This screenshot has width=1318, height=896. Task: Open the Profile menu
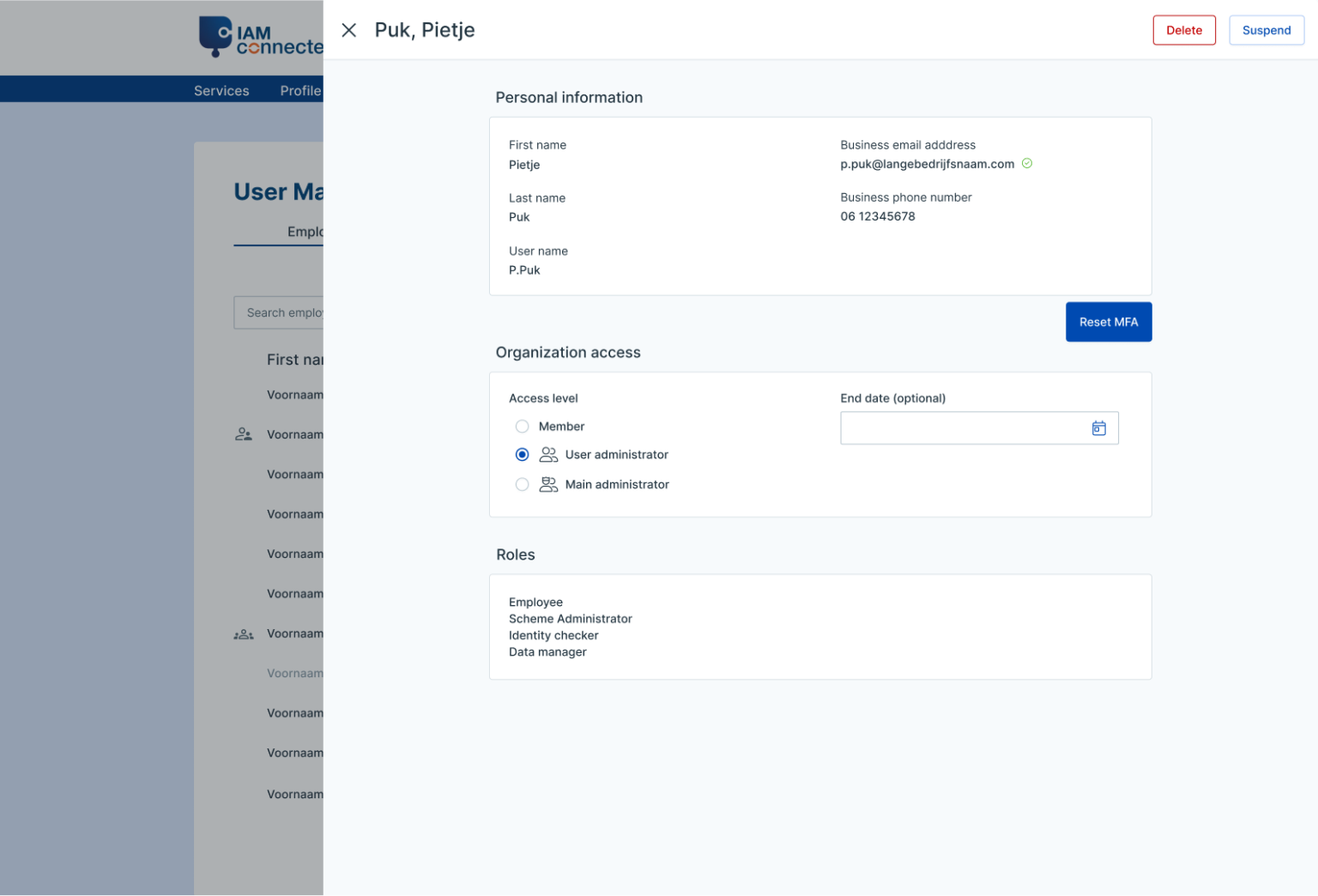tap(300, 90)
